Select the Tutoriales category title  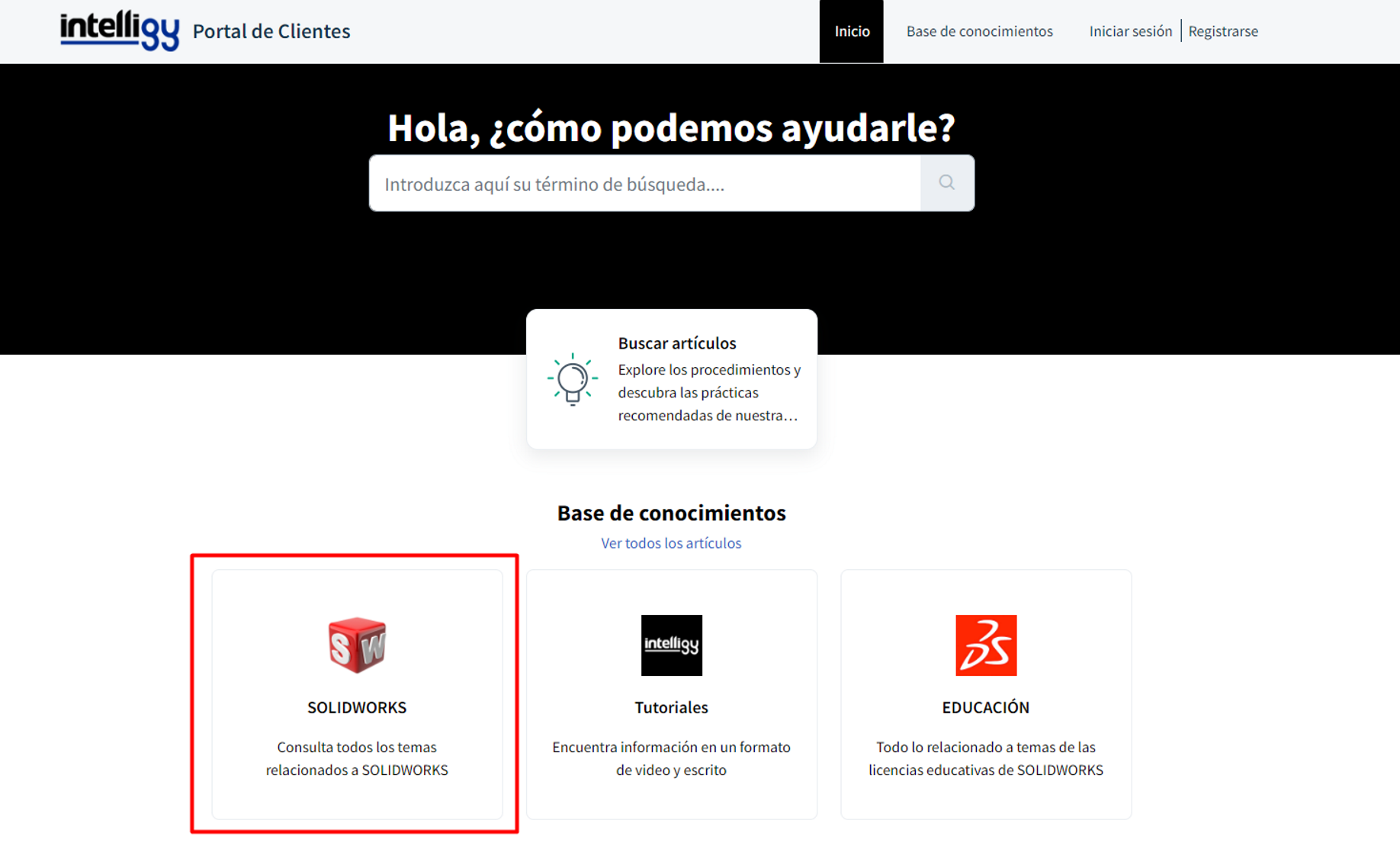coord(672,707)
